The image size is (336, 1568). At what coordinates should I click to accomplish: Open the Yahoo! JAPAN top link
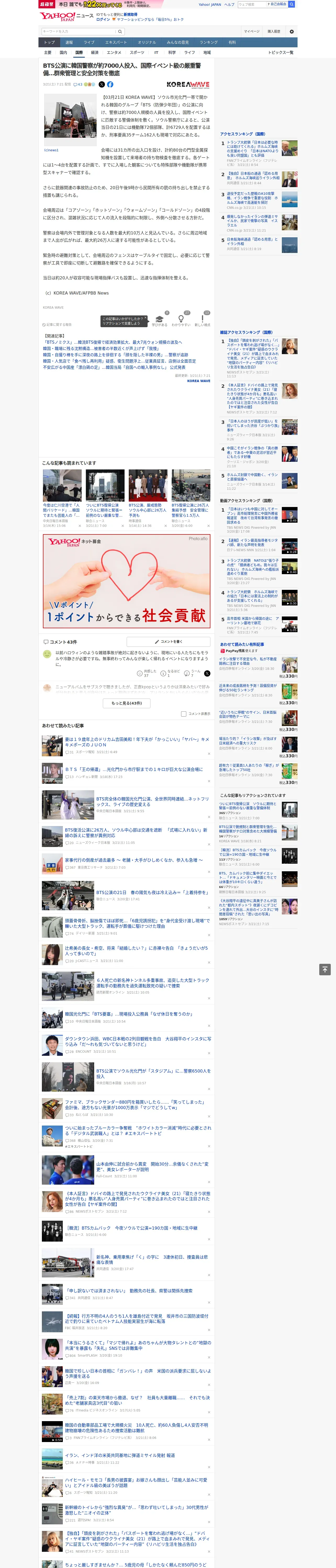tap(210, 4)
